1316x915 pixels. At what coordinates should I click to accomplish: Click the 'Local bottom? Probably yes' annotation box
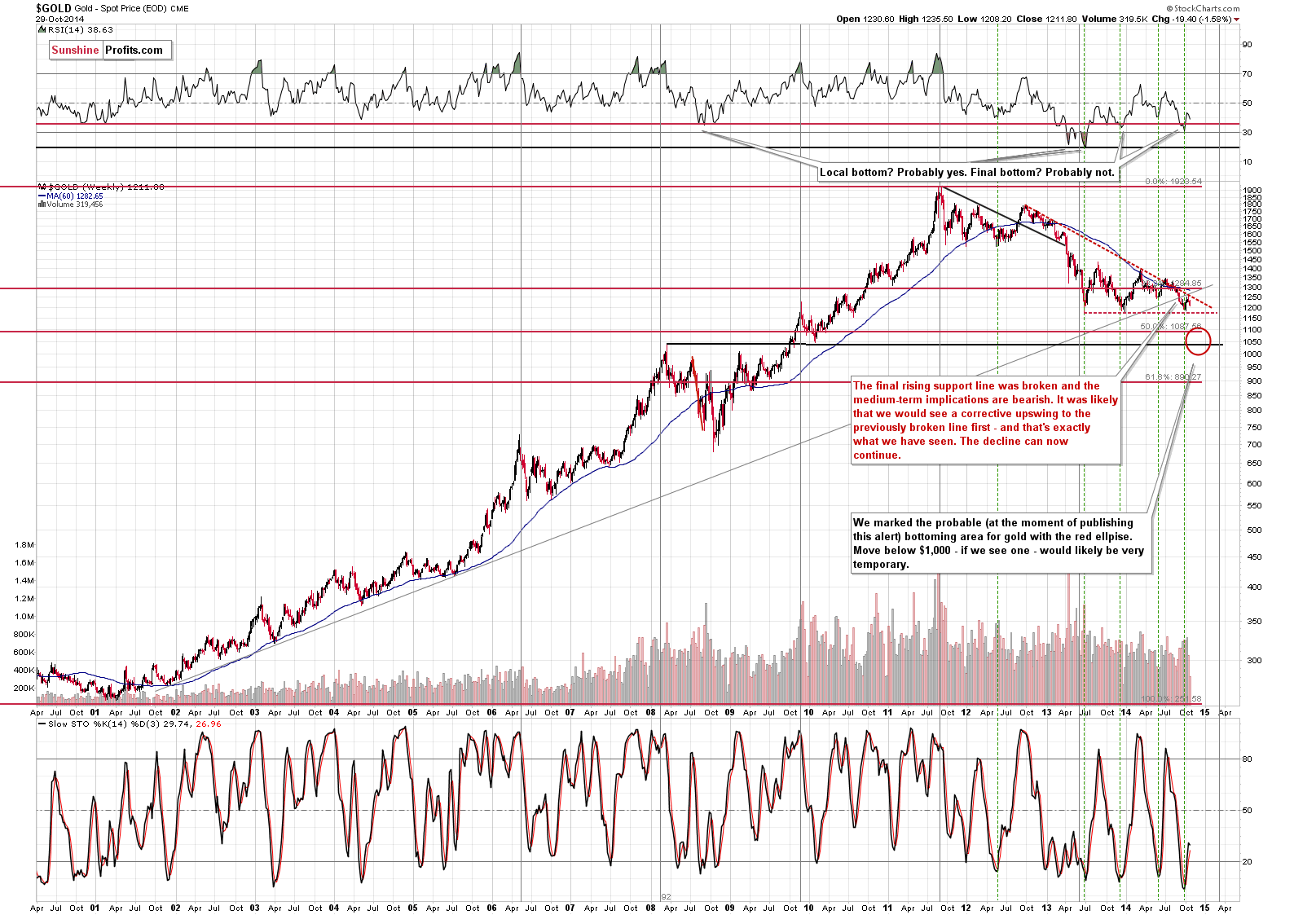coord(966,172)
